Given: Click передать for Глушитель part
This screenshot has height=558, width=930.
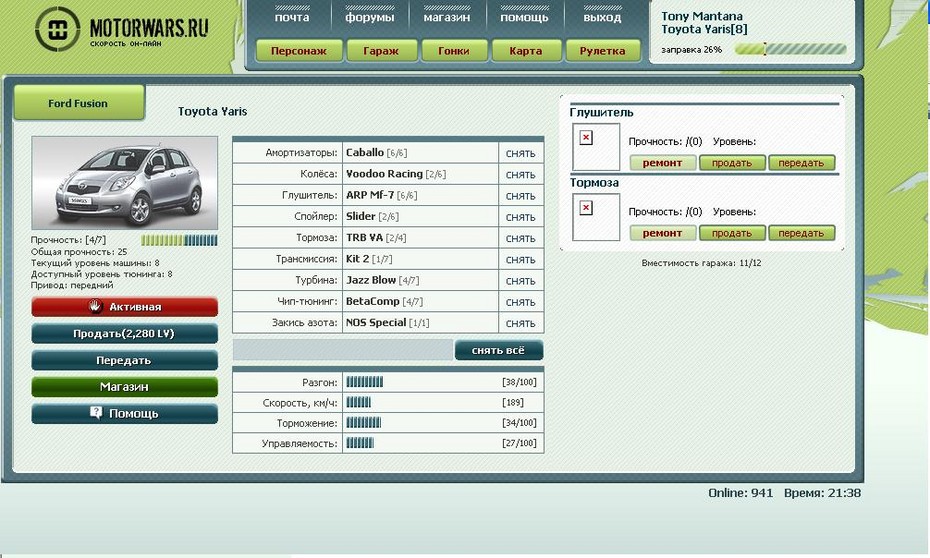Looking at the screenshot, I should 801,163.
